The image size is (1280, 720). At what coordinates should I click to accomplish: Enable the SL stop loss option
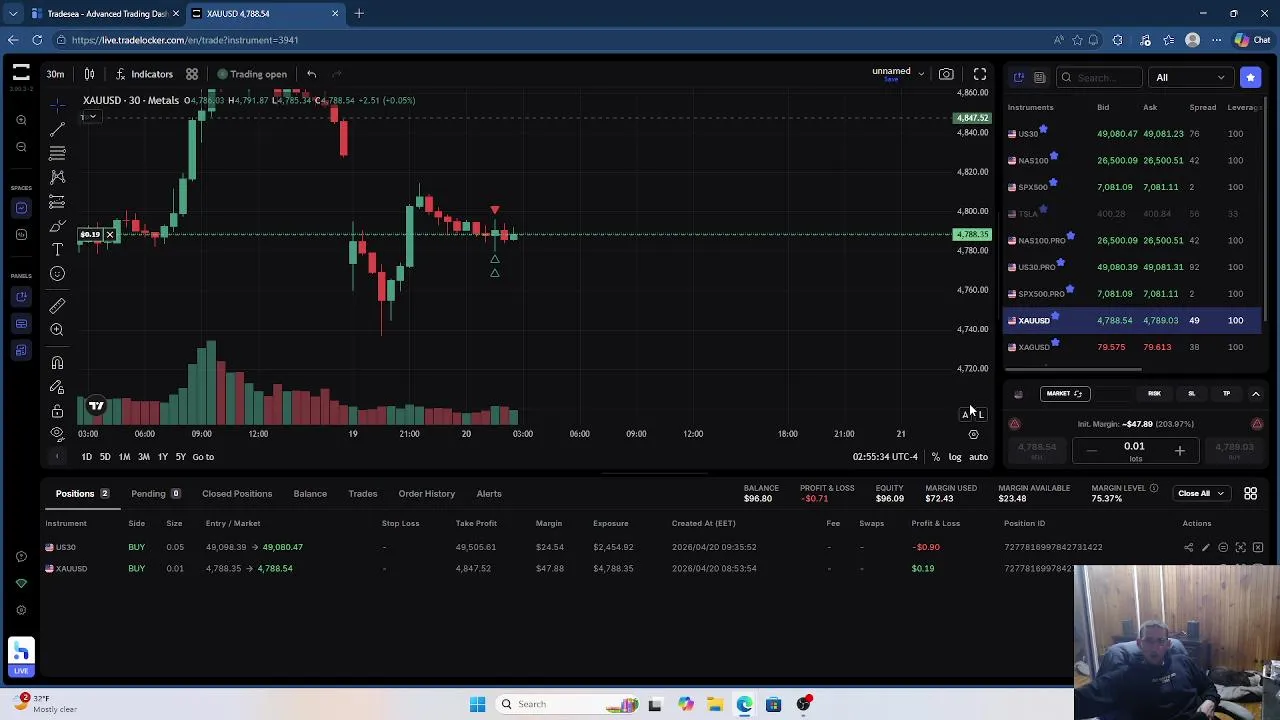[x=1191, y=394]
